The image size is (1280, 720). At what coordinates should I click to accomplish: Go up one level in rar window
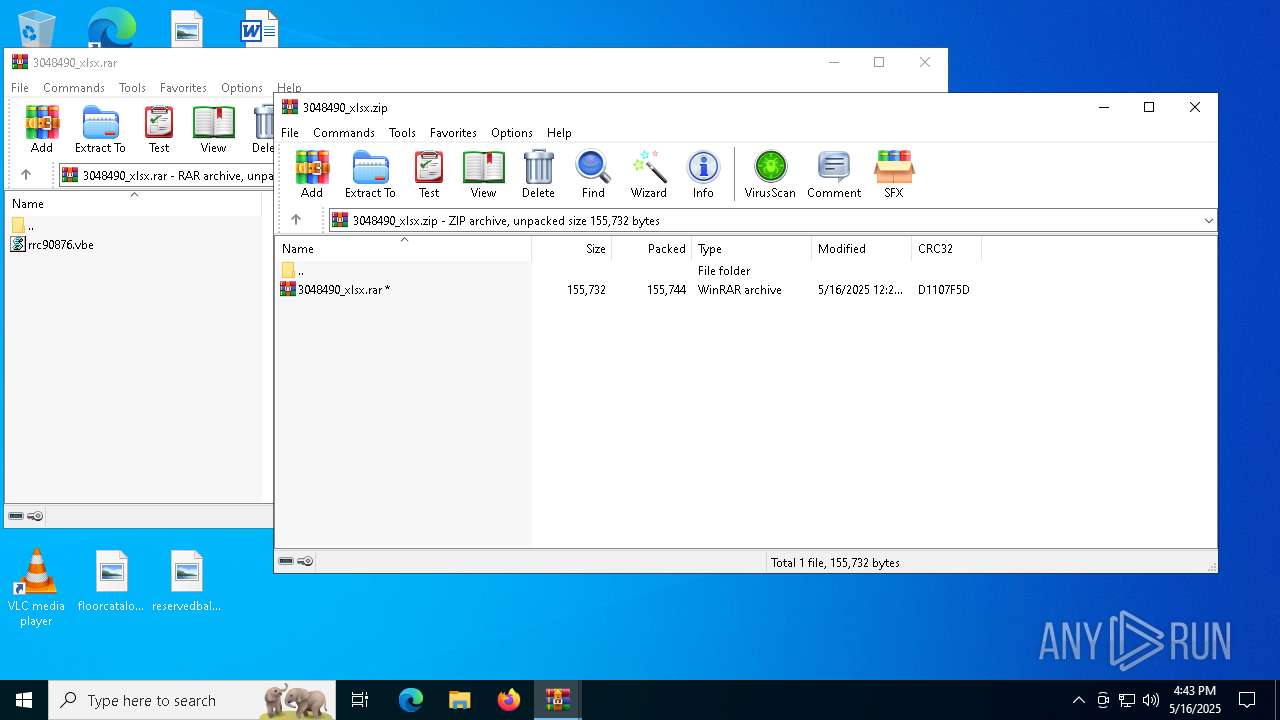click(26, 175)
